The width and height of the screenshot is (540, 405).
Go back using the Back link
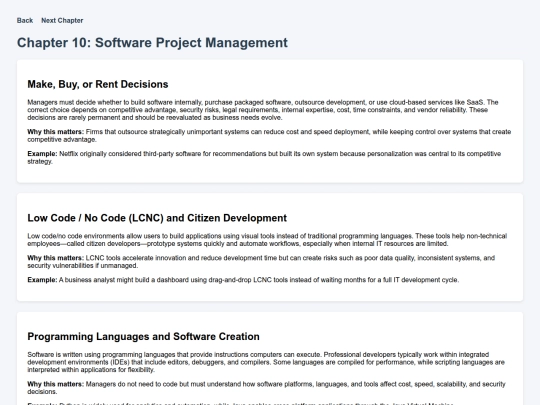tap(25, 20)
